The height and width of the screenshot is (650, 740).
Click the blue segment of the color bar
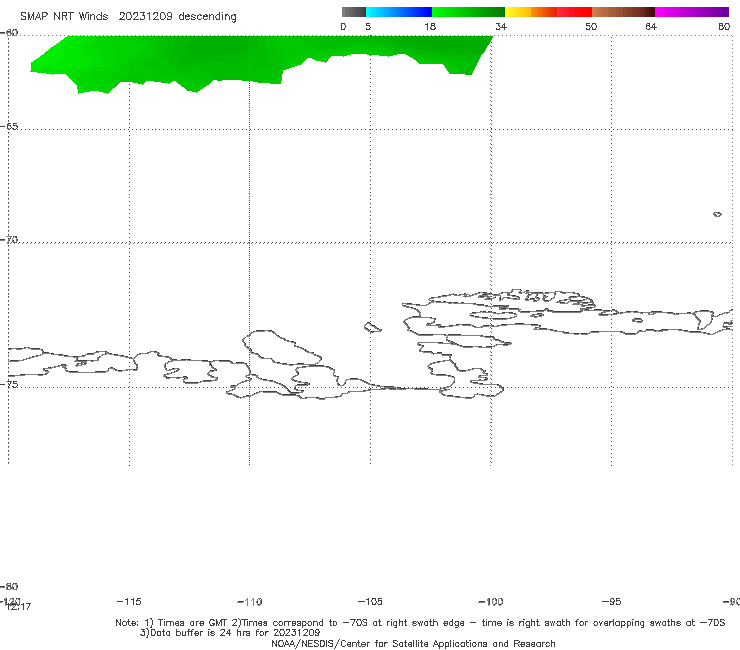[x=399, y=12]
